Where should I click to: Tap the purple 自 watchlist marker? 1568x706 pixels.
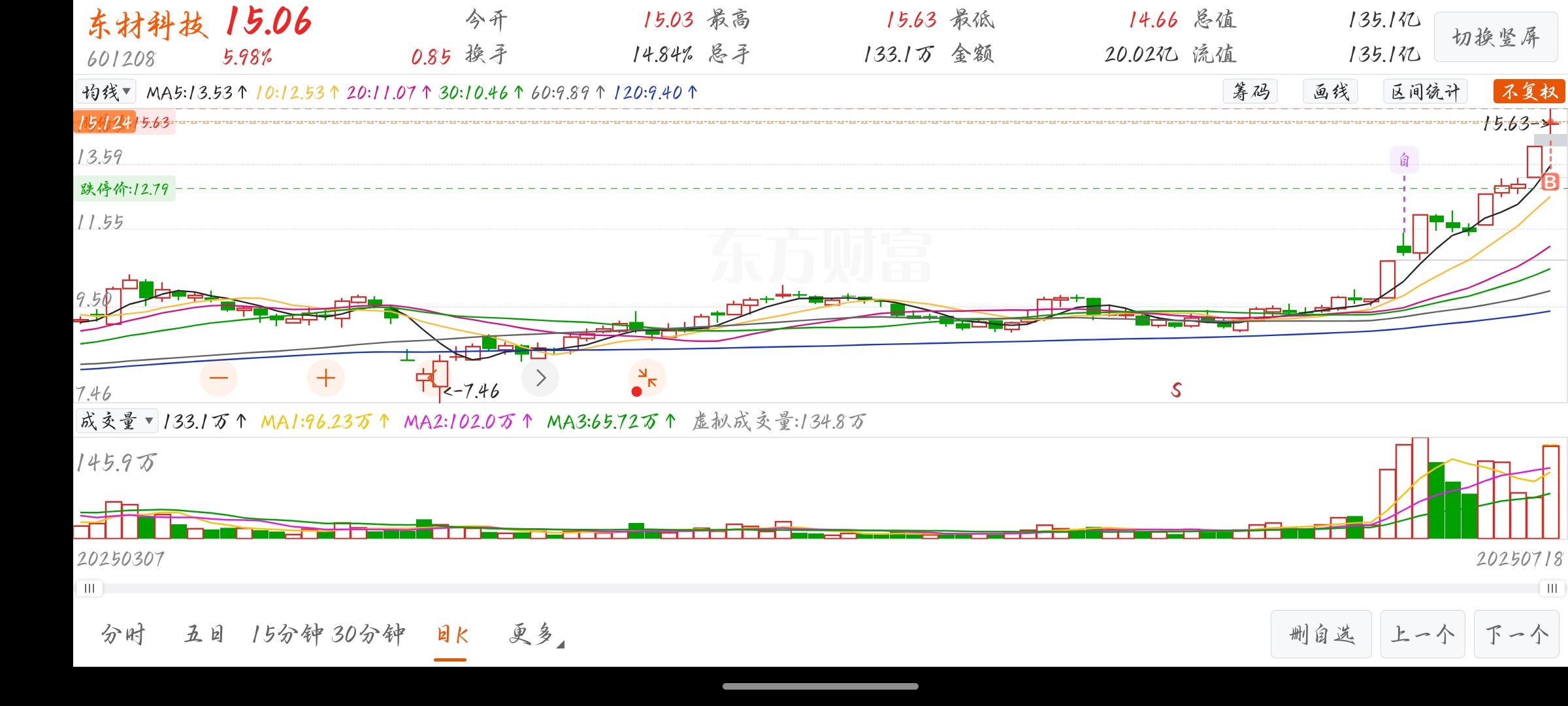coord(1404,160)
